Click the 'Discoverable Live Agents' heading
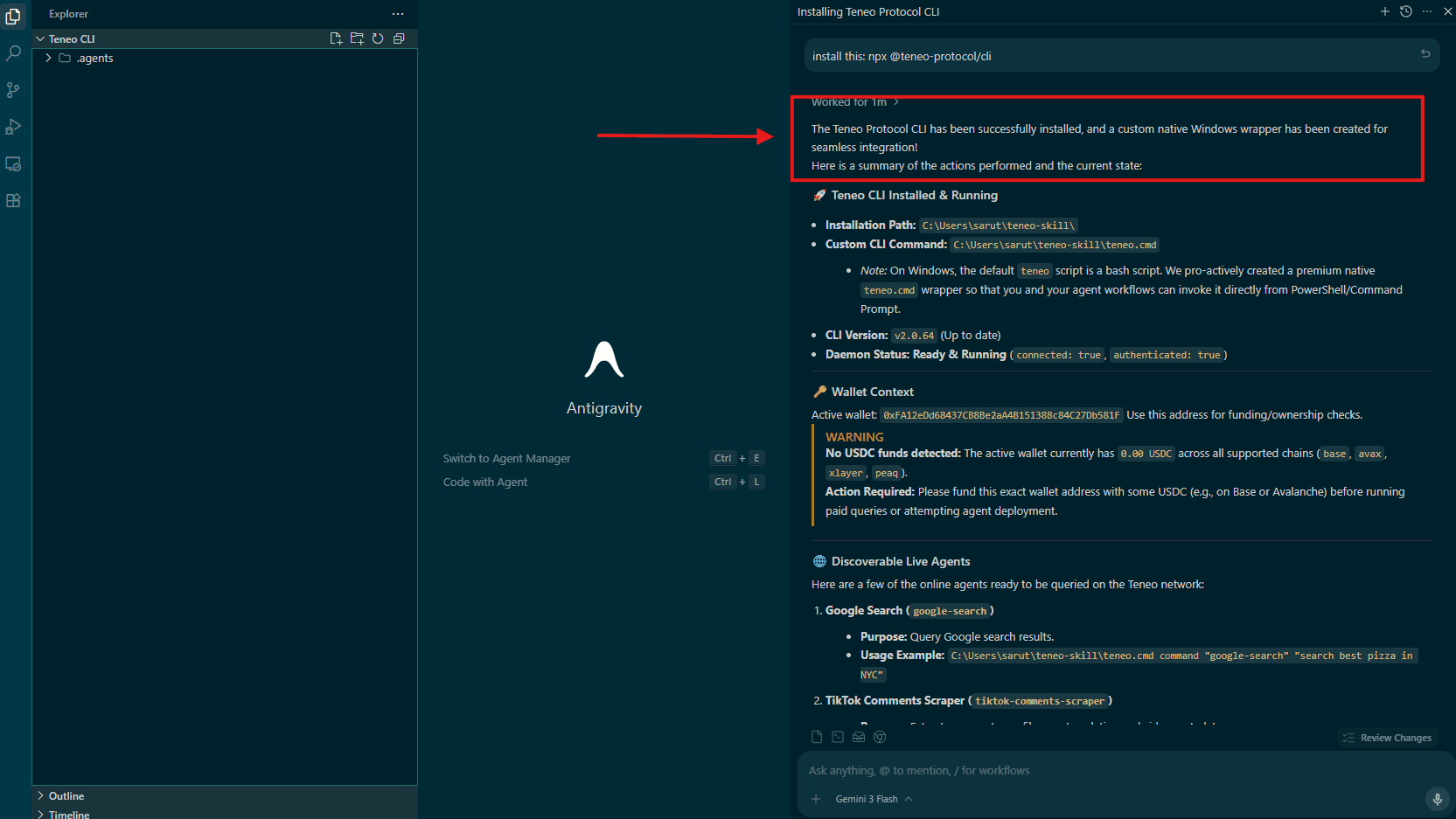This screenshot has height=819, width=1456. tap(901, 562)
